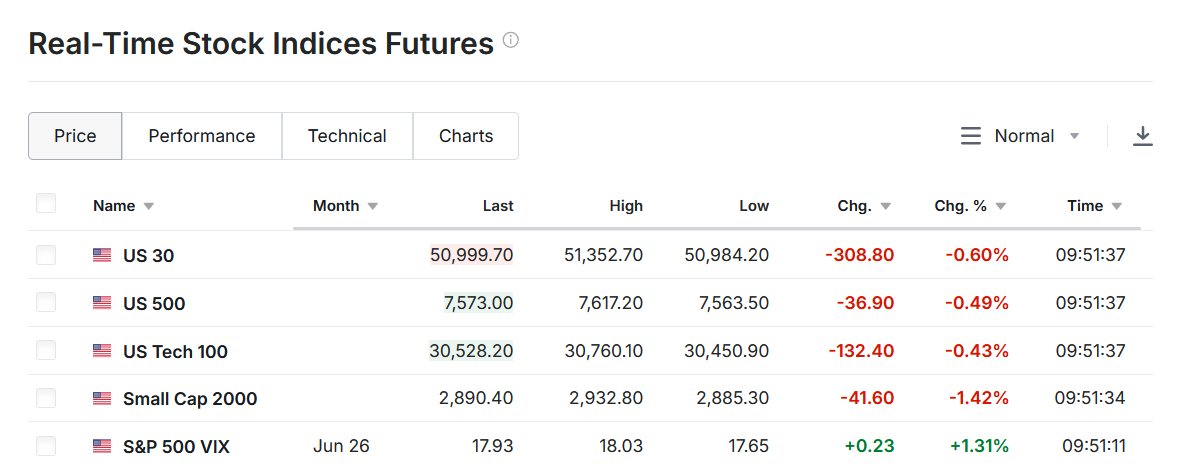Switch to the Performance tab

(x=202, y=136)
